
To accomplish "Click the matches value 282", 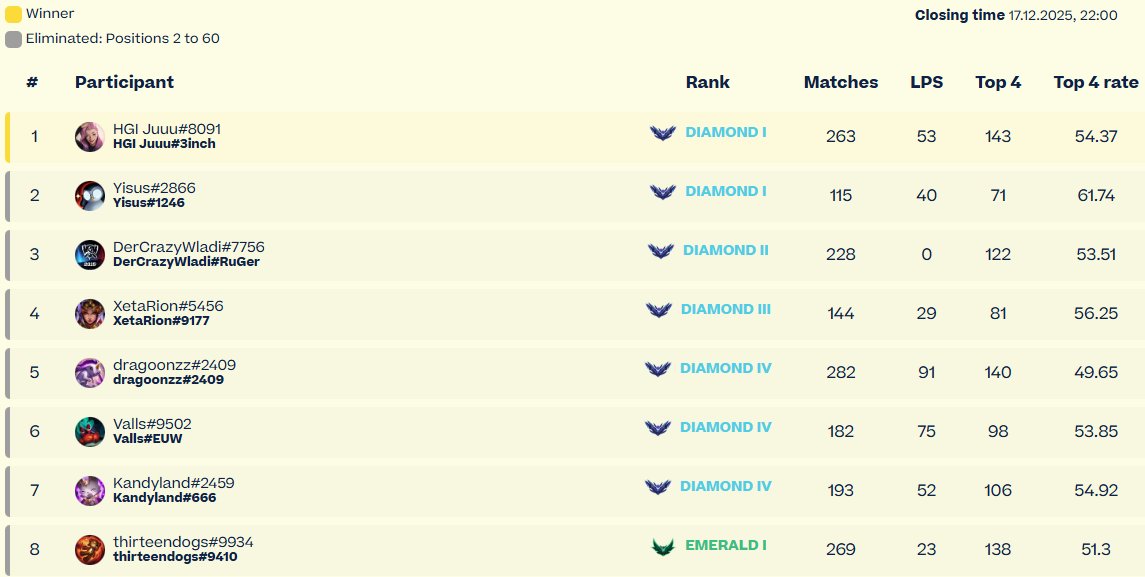I will coord(841,373).
